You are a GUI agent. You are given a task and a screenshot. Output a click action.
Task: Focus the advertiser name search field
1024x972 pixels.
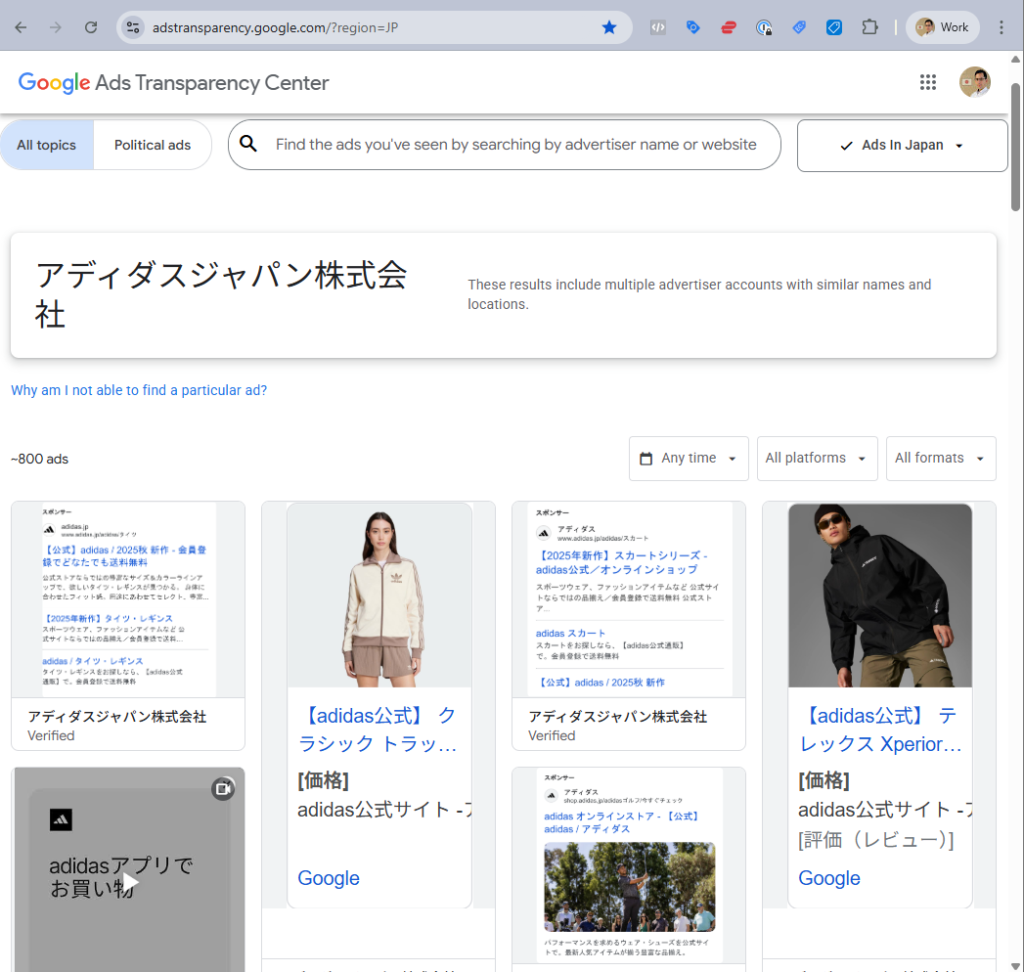(x=516, y=145)
